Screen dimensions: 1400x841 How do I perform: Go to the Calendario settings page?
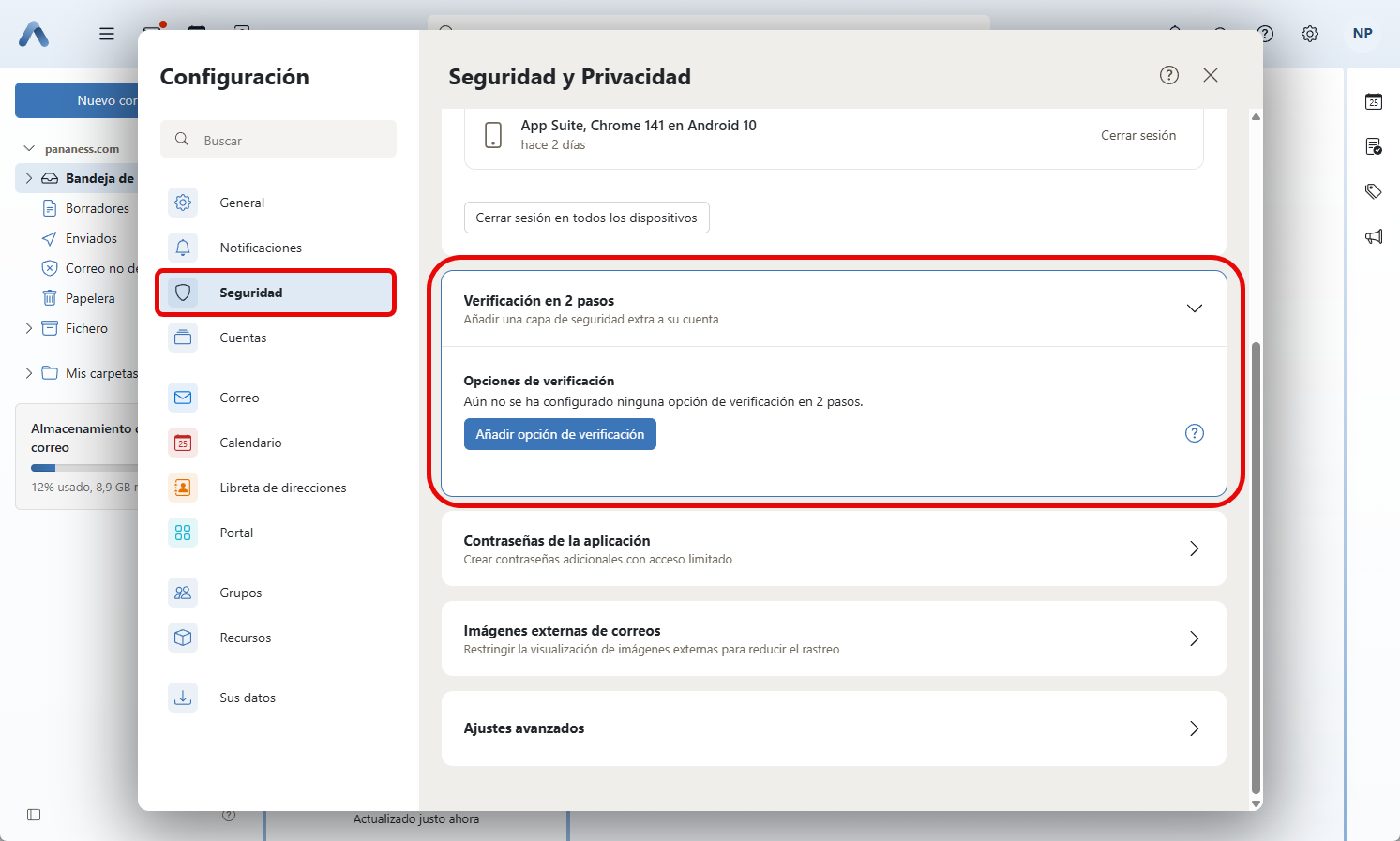250,443
